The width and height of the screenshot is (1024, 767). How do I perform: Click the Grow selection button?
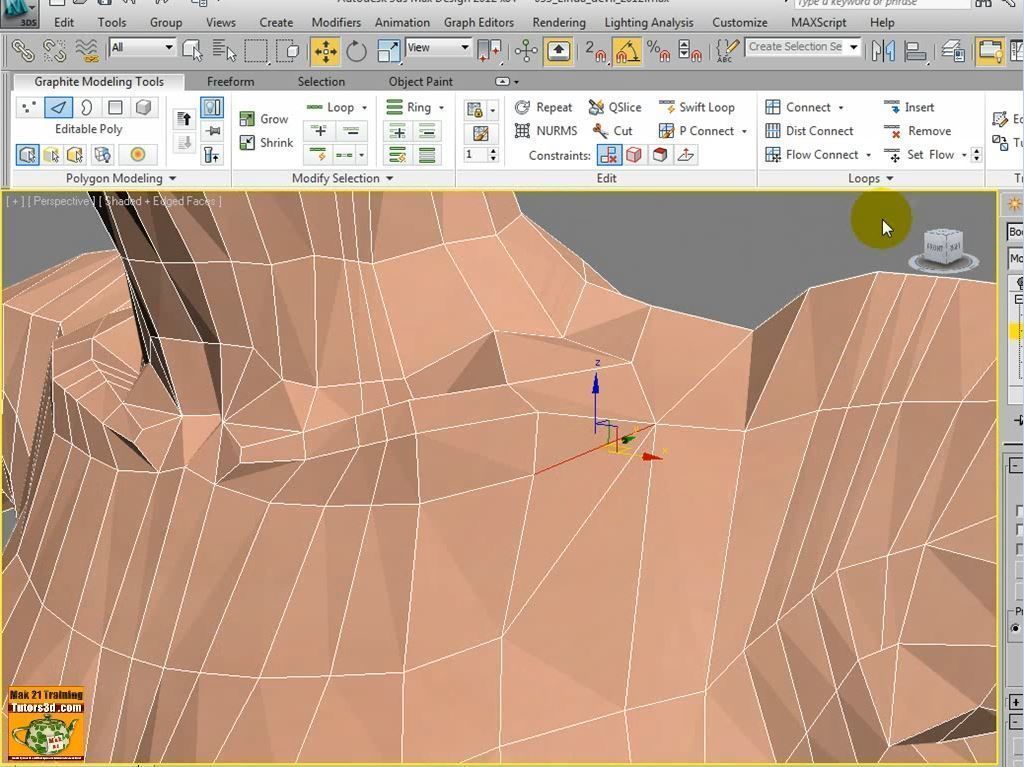tap(264, 119)
